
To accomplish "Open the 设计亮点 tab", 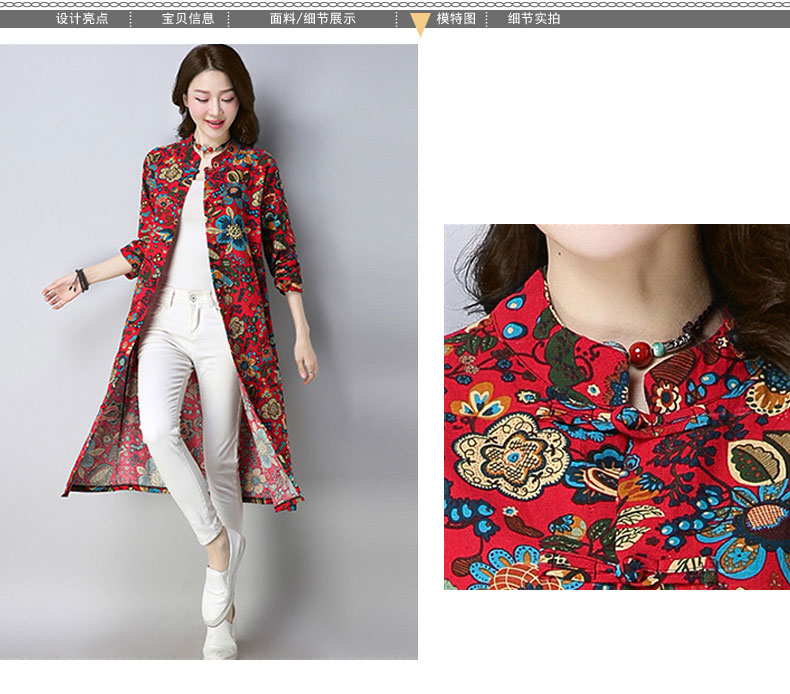I will [x=81, y=18].
